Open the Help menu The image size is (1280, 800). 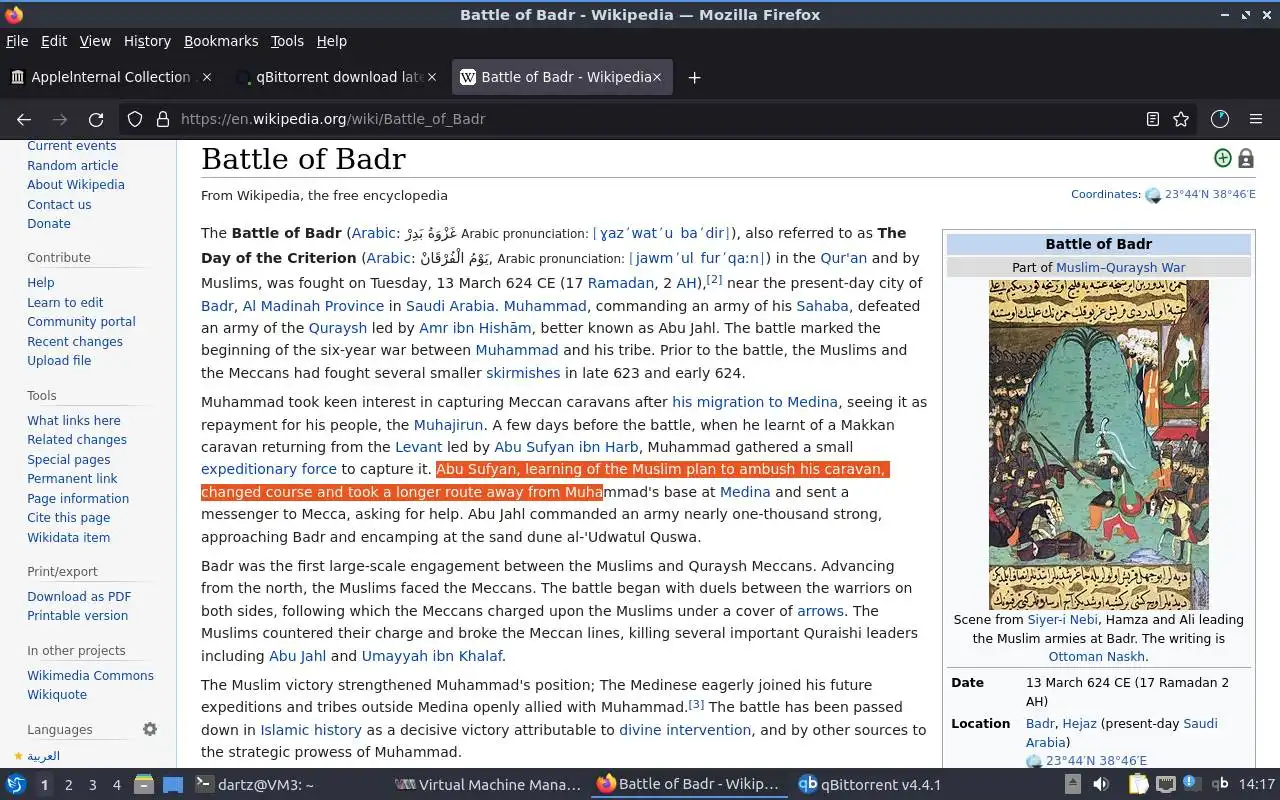[x=332, y=41]
